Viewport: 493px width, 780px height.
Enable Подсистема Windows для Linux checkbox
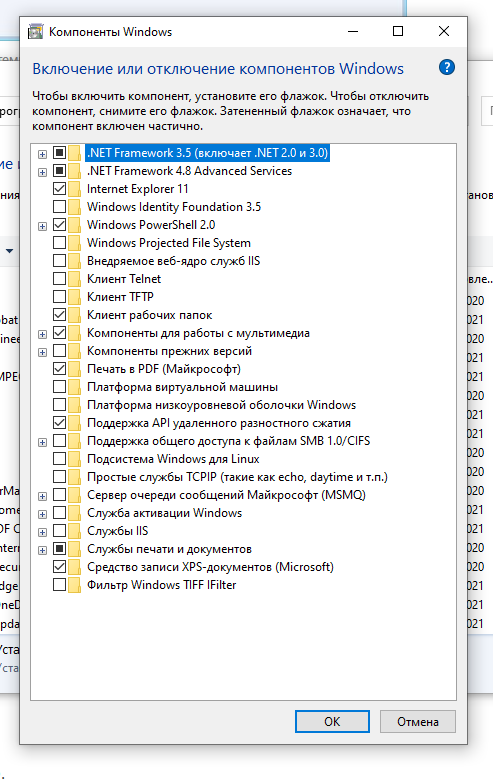coord(59,459)
